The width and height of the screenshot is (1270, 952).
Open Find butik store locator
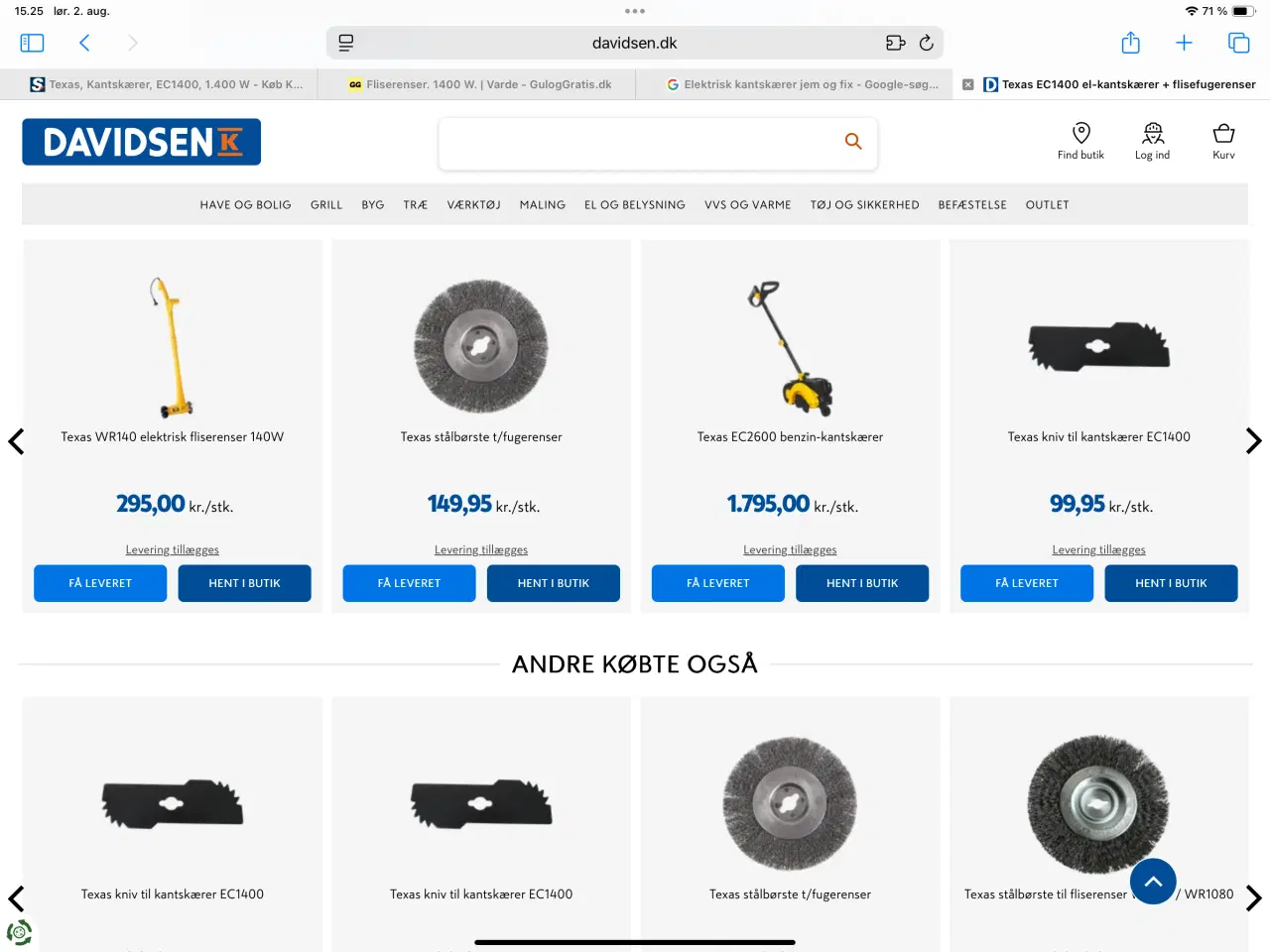[1080, 141]
